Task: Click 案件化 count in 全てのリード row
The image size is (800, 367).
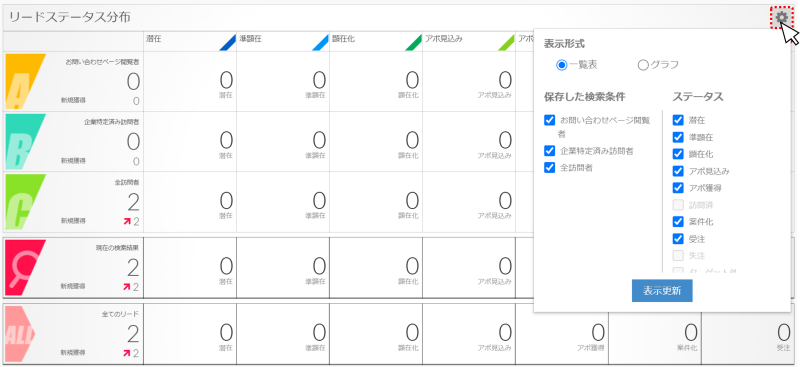Action: tap(690, 332)
